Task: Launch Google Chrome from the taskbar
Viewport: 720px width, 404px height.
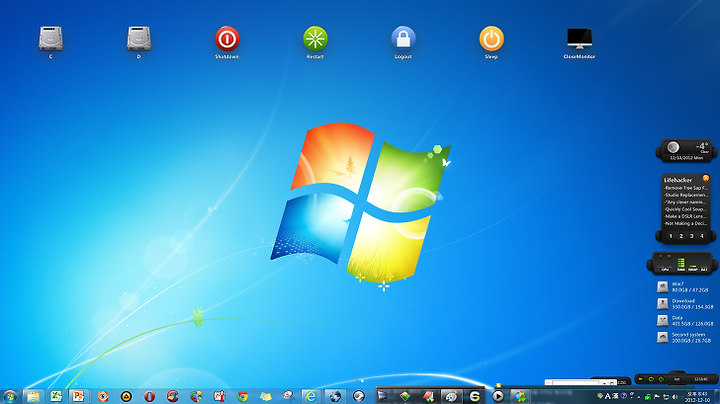Action: point(242,396)
